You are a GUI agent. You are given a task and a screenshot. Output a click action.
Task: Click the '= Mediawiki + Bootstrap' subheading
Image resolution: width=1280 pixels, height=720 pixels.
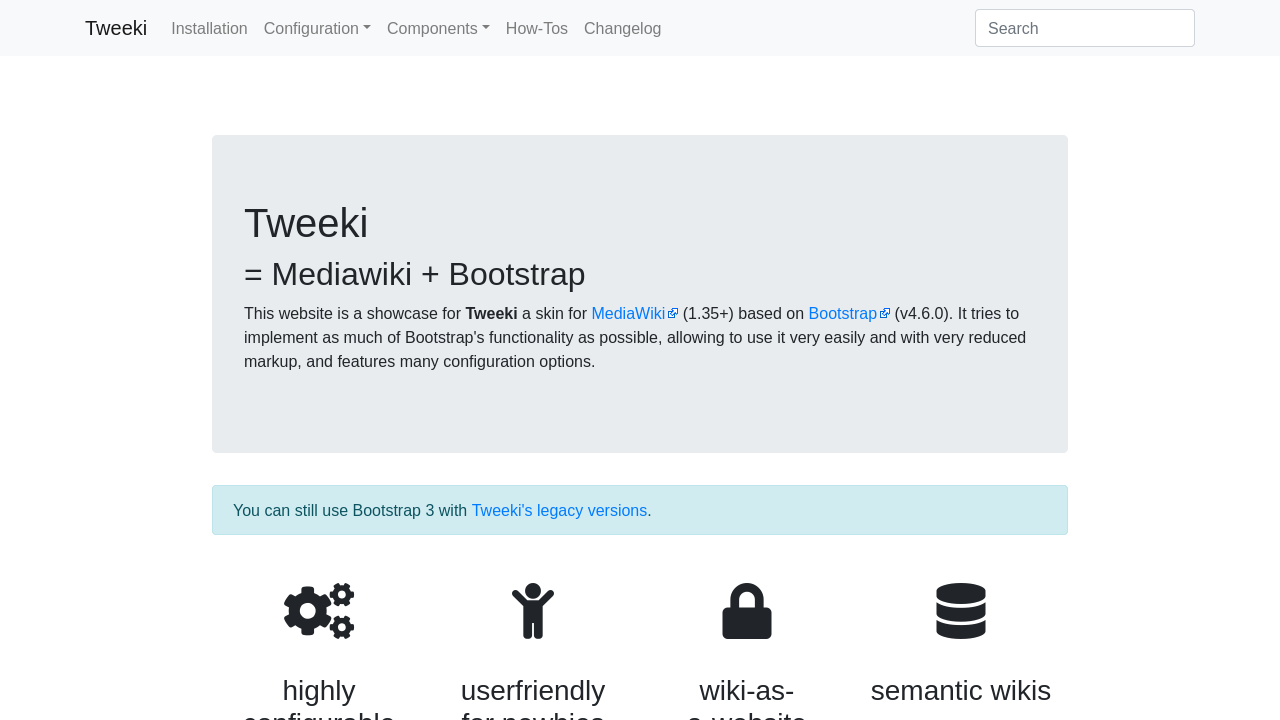click(415, 274)
